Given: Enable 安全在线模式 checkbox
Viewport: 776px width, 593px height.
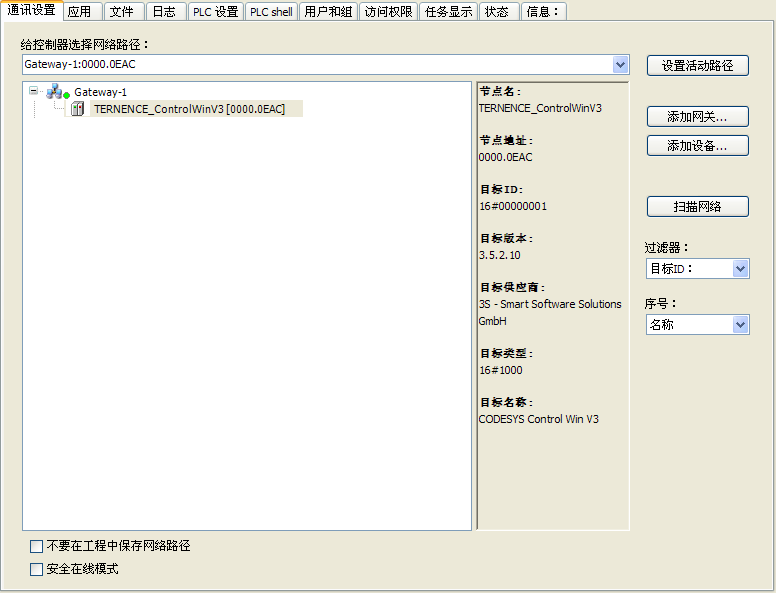Looking at the screenshot, I should 37,569.
